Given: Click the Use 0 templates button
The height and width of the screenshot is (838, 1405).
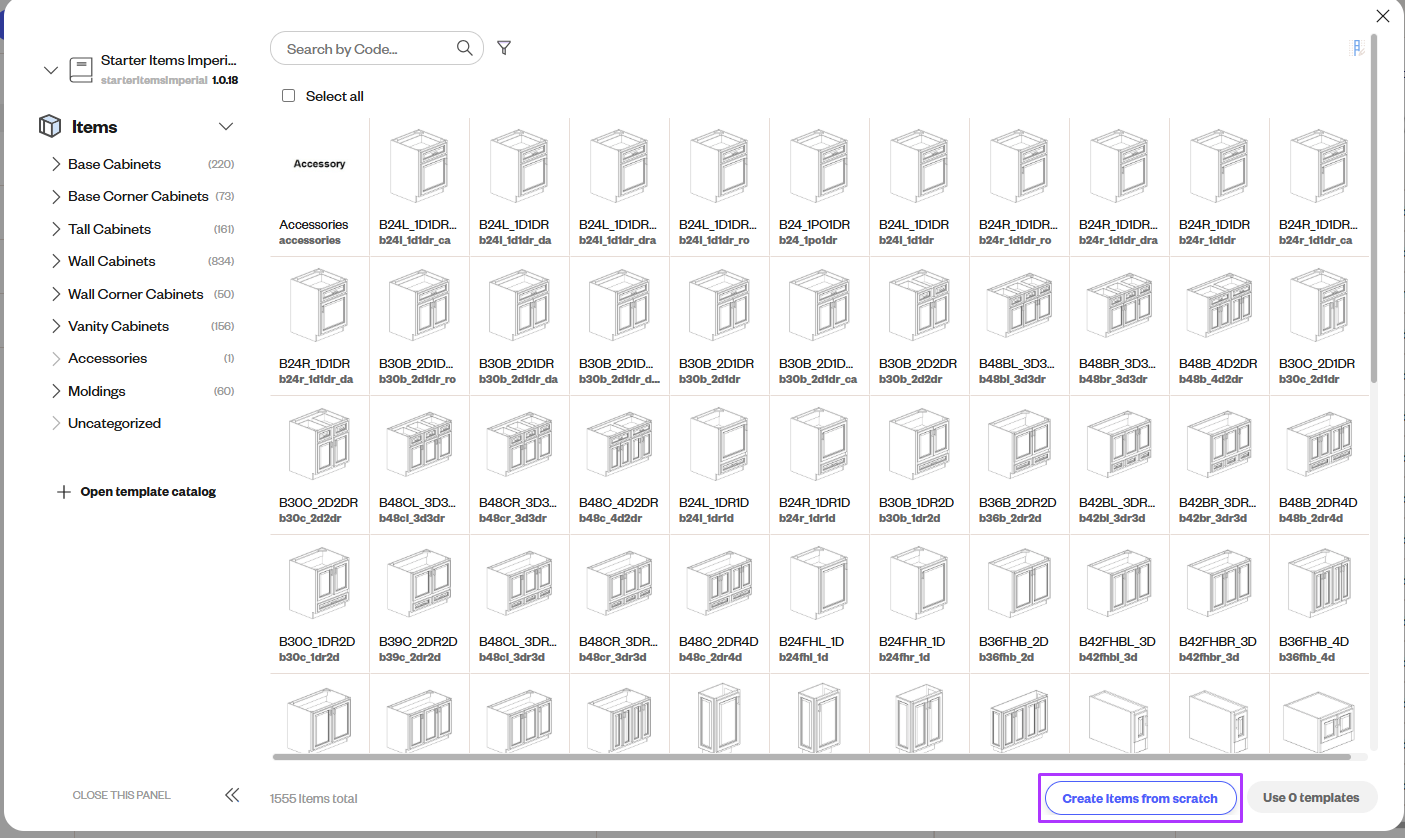Looking at the screenshot, I should [x=1312, y=797].
